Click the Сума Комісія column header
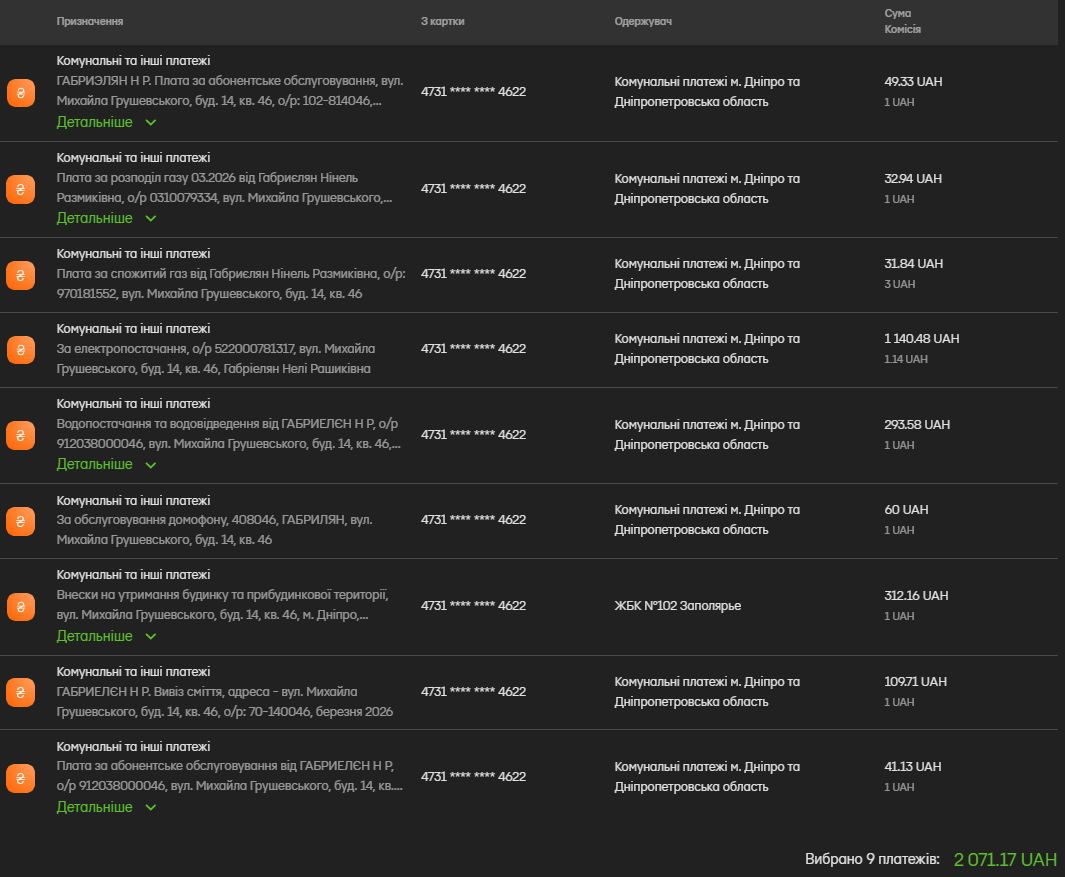 point(902,21)
